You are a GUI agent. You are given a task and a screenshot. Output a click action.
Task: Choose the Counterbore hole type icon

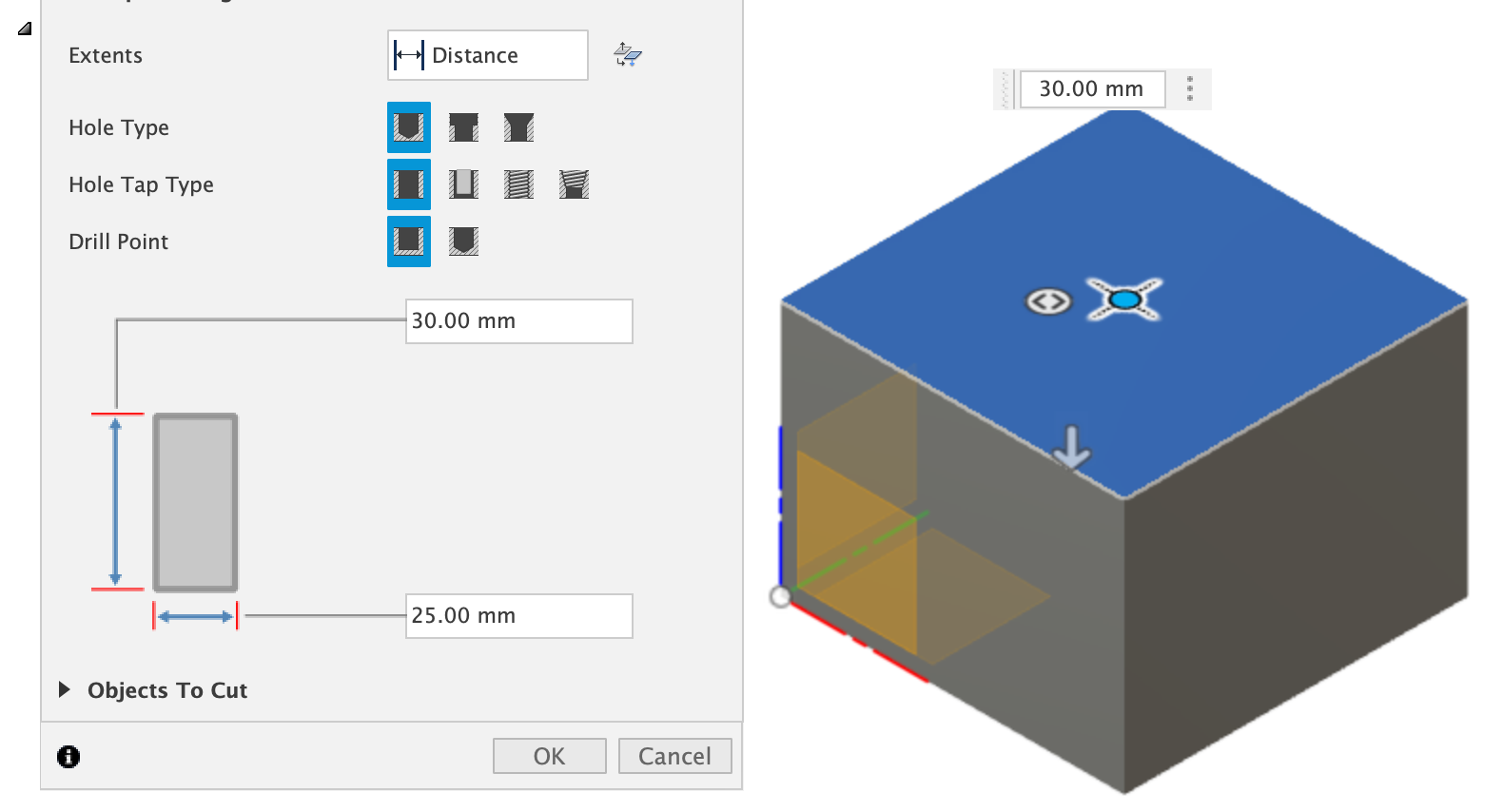(x=463, y=127)
